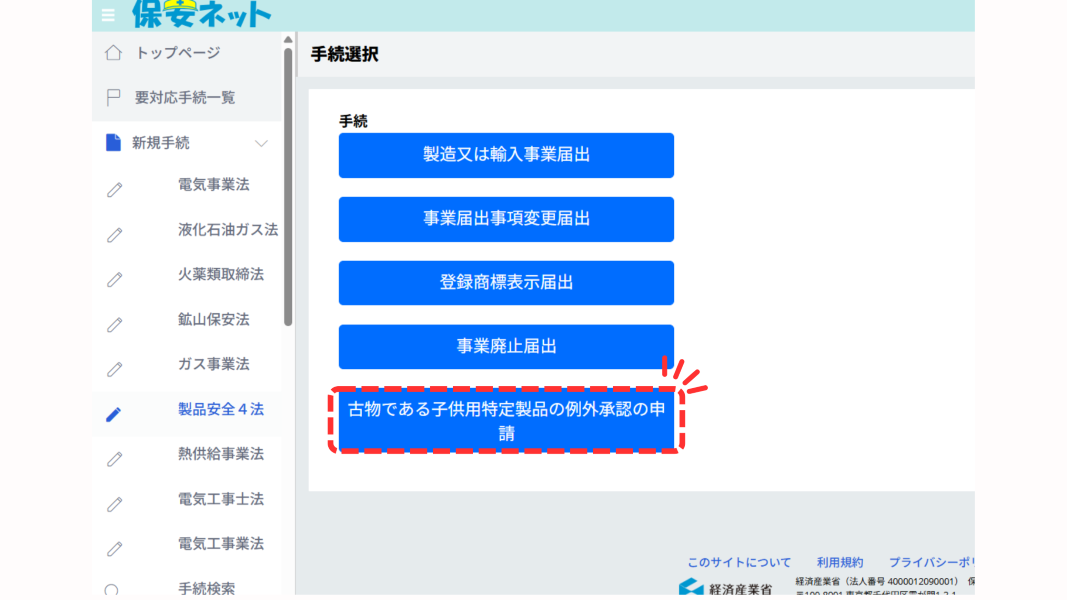1067x600 pixels.
Task: Click the flag icon beside 要対応手続一覧
Action: click(113, 98)
